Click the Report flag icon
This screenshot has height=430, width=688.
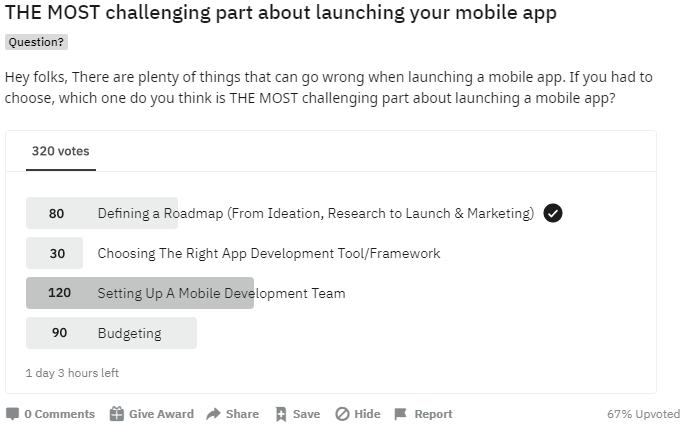click(400, 414)
